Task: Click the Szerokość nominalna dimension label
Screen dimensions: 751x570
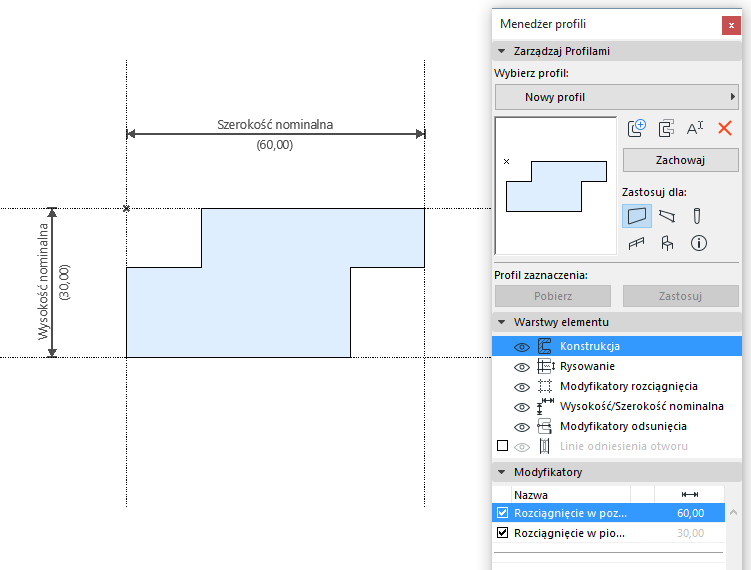Action: point(275,125)
